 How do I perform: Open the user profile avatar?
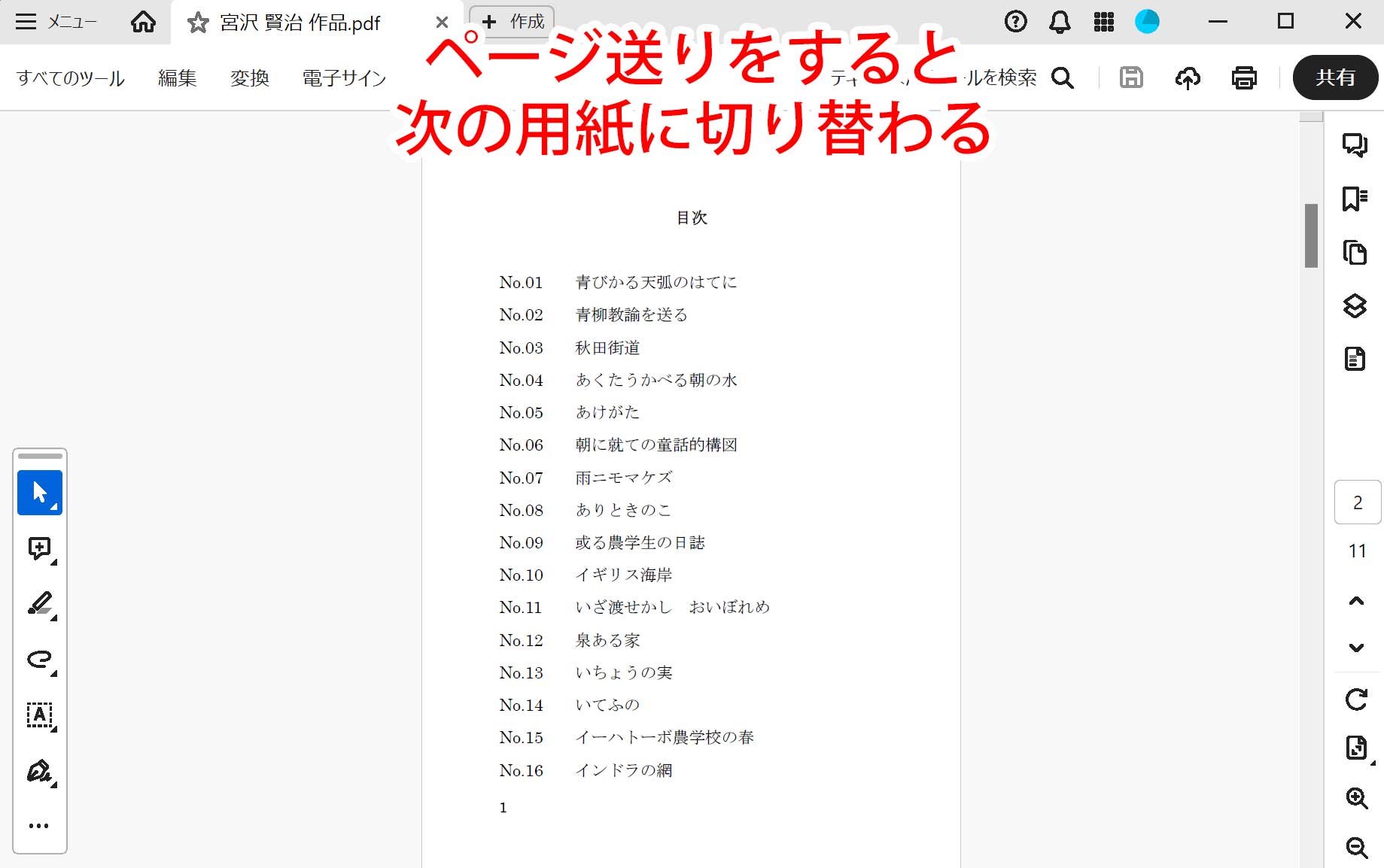click(x=1147, y=22)
